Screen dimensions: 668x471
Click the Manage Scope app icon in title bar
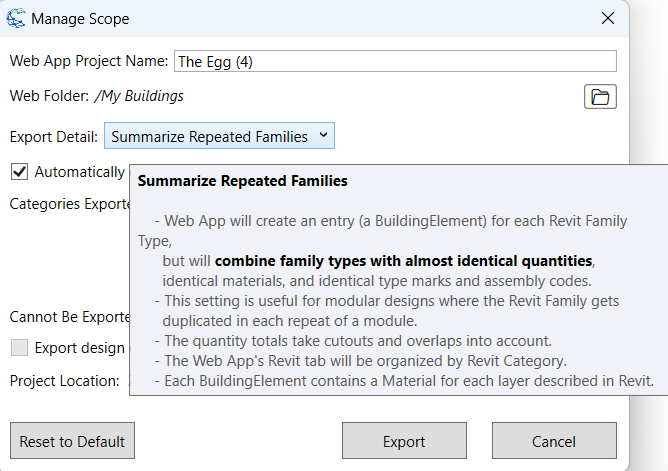click(16, 18)
